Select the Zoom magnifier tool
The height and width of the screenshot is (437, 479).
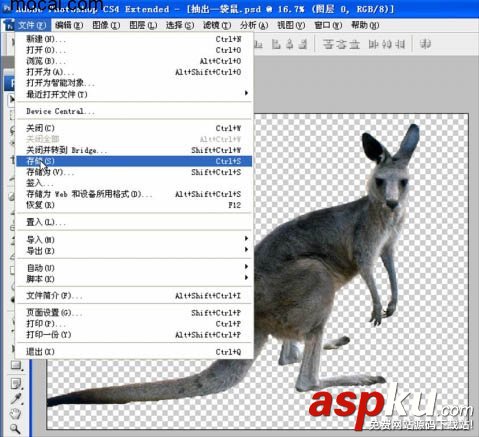[15, 428]
